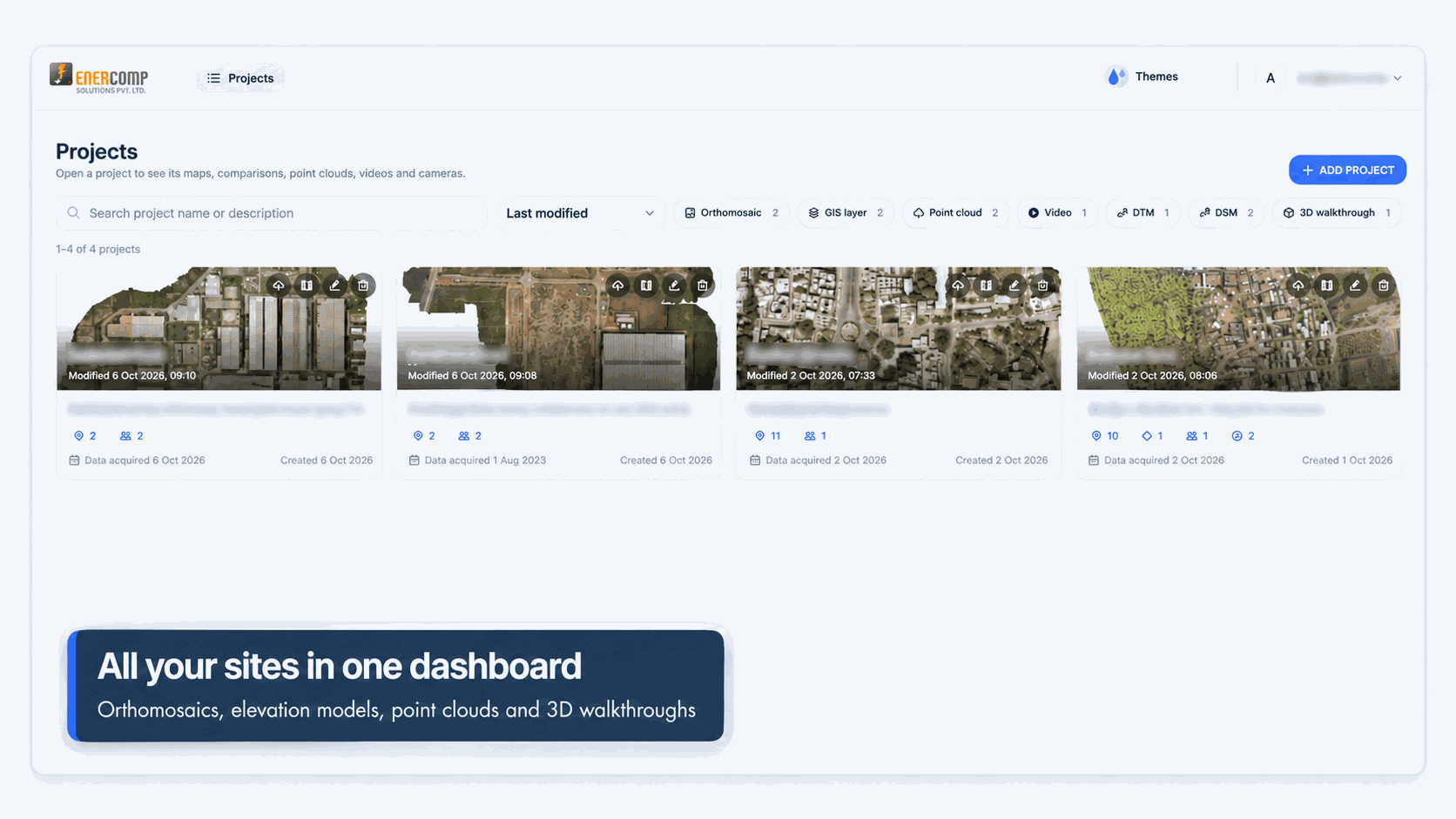Focus the project search field
The image size is (1456, 819).
pyautogui.click(x=272, y=213)
